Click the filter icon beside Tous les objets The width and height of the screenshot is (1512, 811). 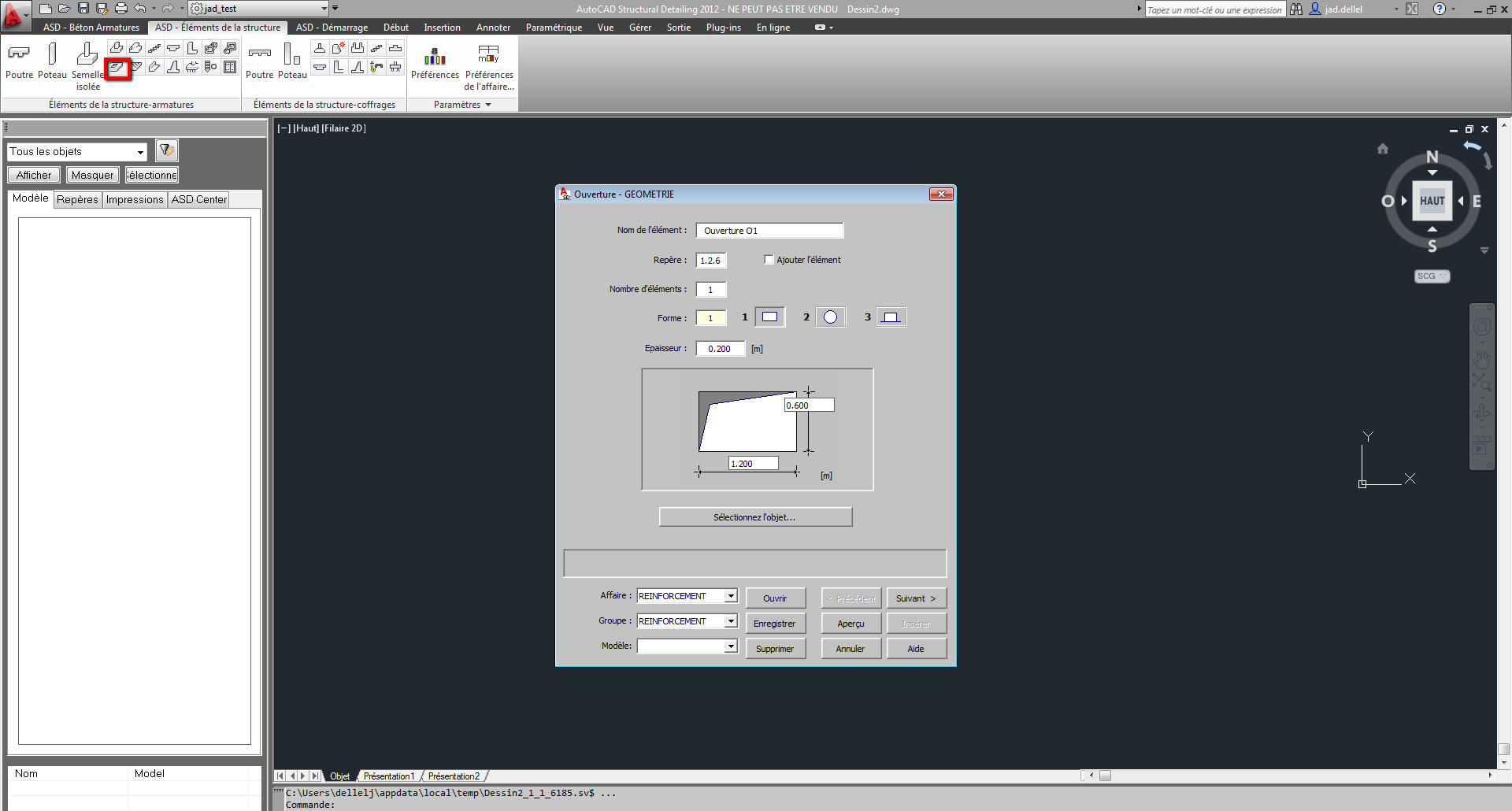click(166, 150)
